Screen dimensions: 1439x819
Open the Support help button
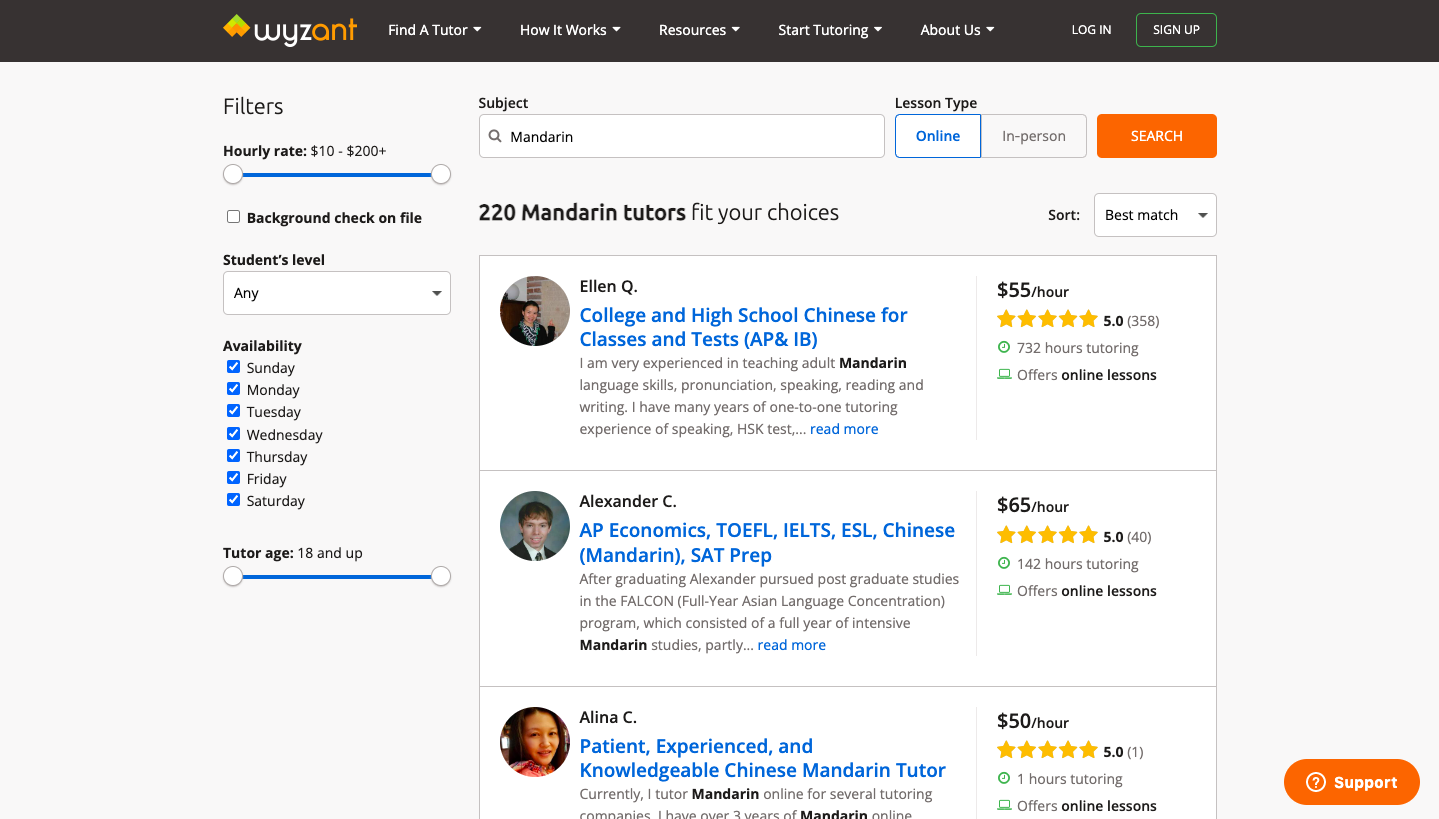click(x=1351, y=782)
